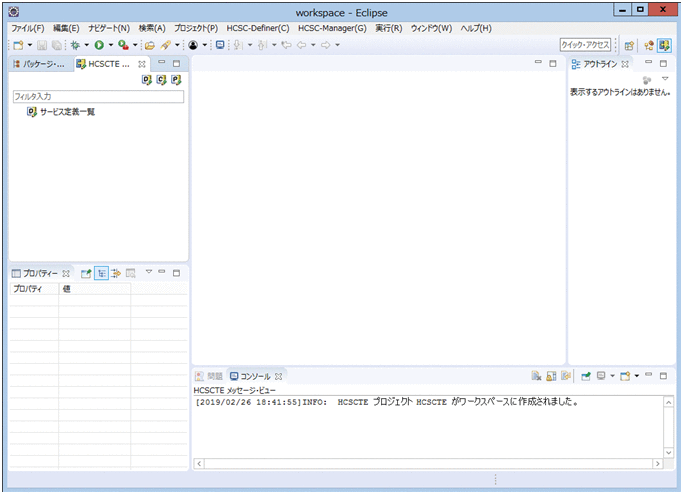Open the Outline view menu triangle
Image resolution: width=685 pixels, height=496 pixels.
pyautogui.click(x=665, y=79)
